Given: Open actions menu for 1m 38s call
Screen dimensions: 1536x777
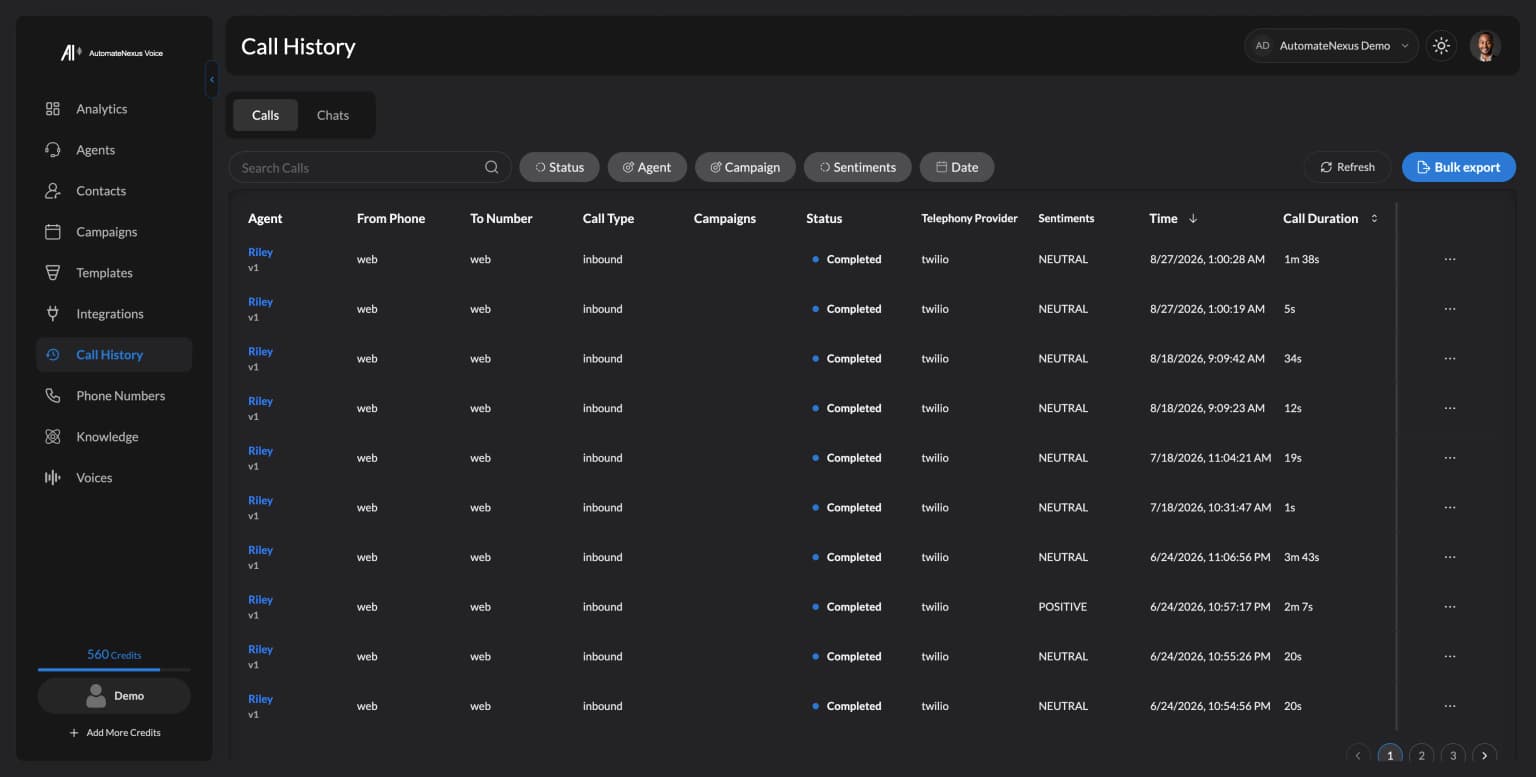Looking at the screenshot, I should [x=1450, y=259].
